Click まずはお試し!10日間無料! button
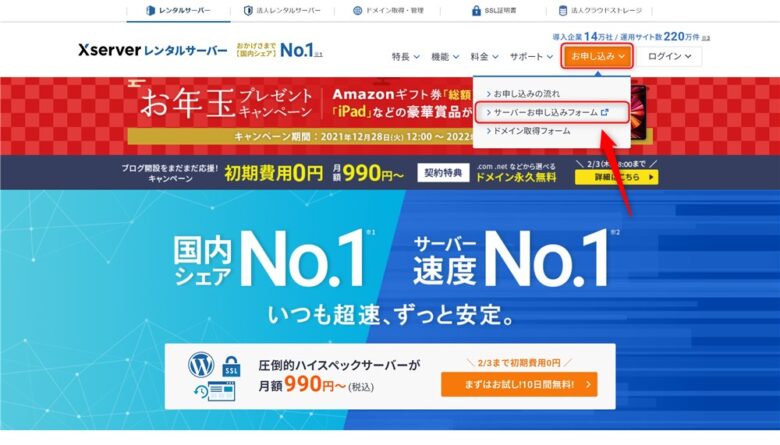Screen dimensions: 780x445 tap(519, 384)
